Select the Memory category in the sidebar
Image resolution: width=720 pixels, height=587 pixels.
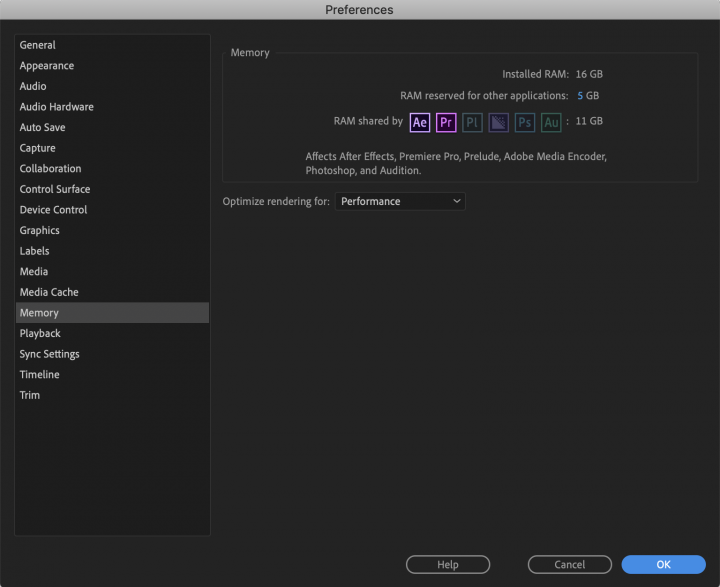pyautogui.click(x=112, y=313)
